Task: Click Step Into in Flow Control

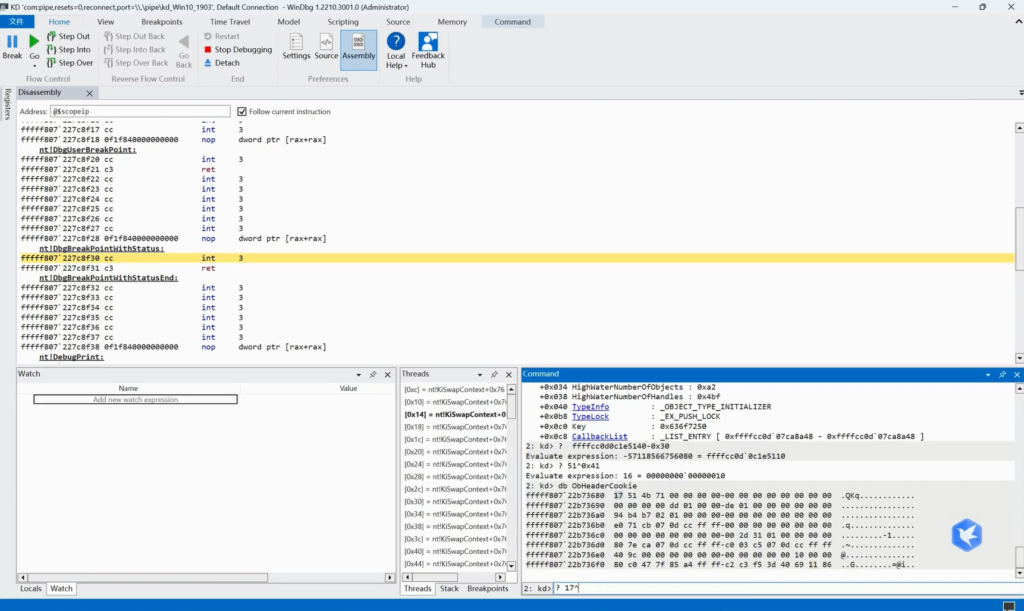Action: (x=68, y=50)
